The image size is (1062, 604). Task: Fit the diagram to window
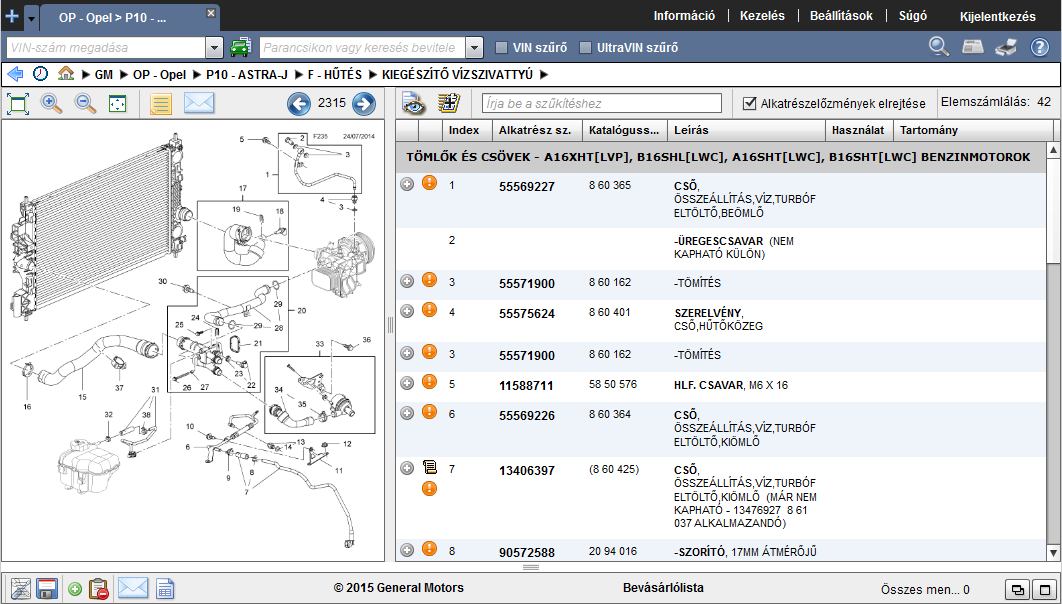tap(18, 104)
